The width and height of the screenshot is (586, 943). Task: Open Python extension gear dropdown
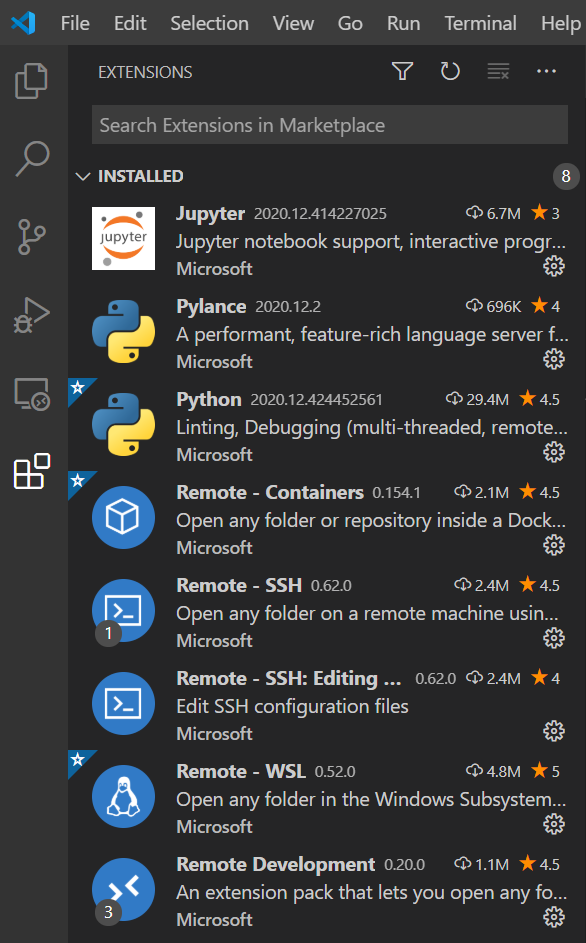[x=554, y=452]
